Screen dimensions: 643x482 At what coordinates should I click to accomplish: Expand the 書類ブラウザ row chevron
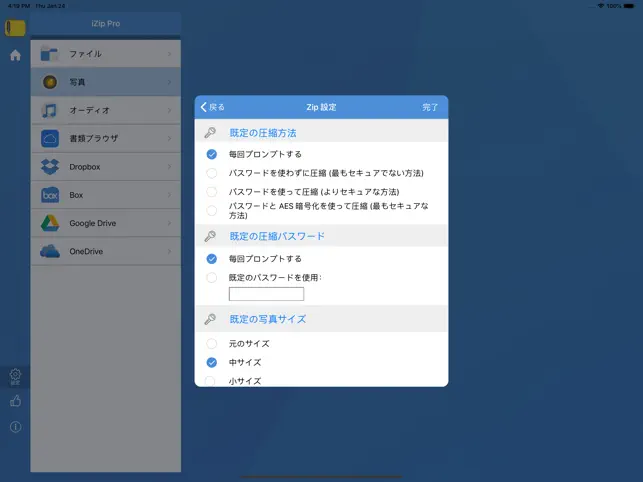(169, 139)
